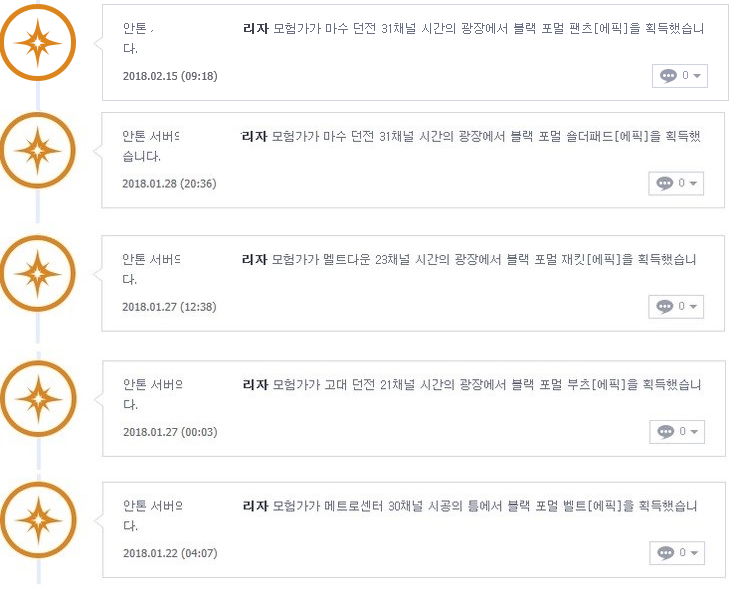The height and width of the screenshot is (589, 735).
Task: Click the speech bubble icon on the 2018.01.27 (12:38) entry
Action: 665,306
